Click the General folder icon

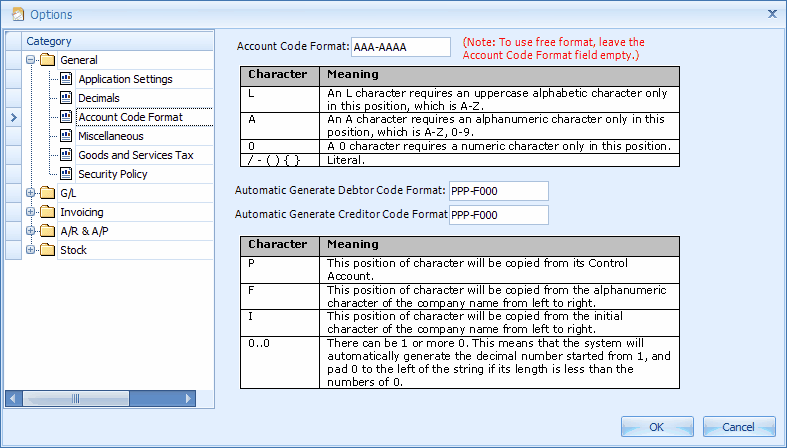click(48, 60)
